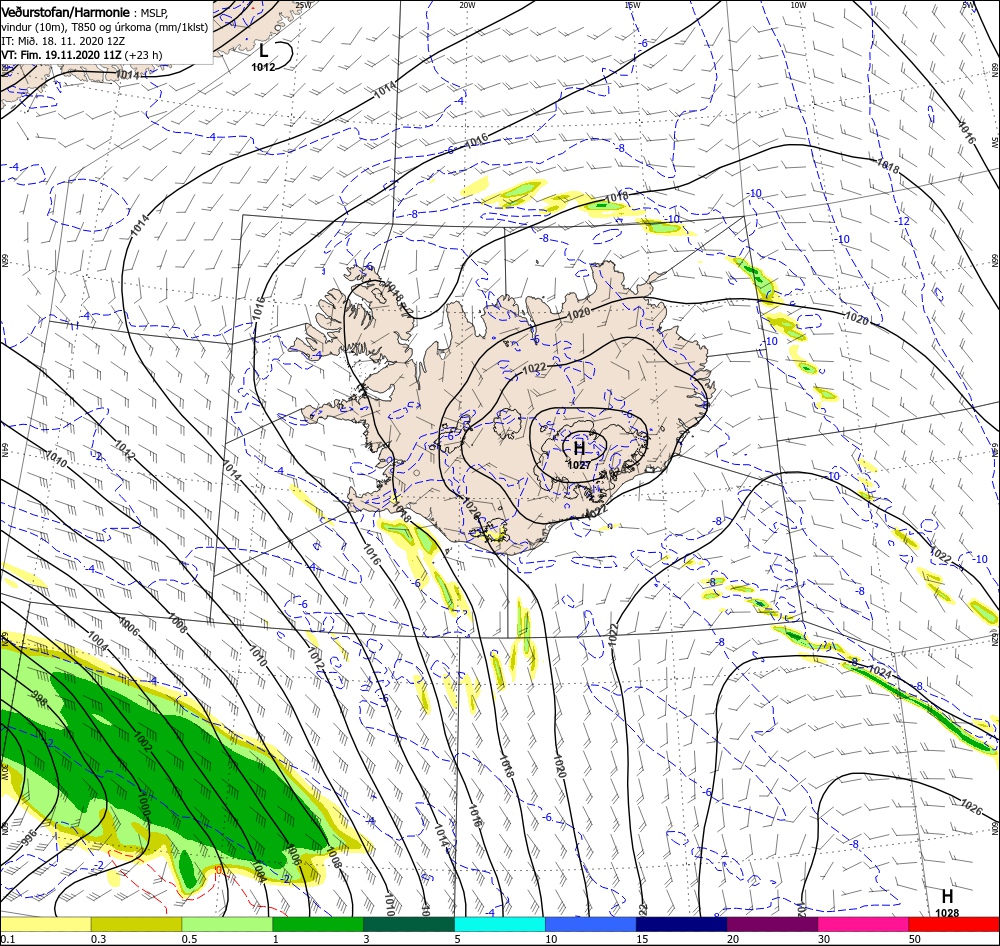Click the '1002' isobar label
Image resolution: width=1000 pixels, height=946 pixels.
coord(142,740)
